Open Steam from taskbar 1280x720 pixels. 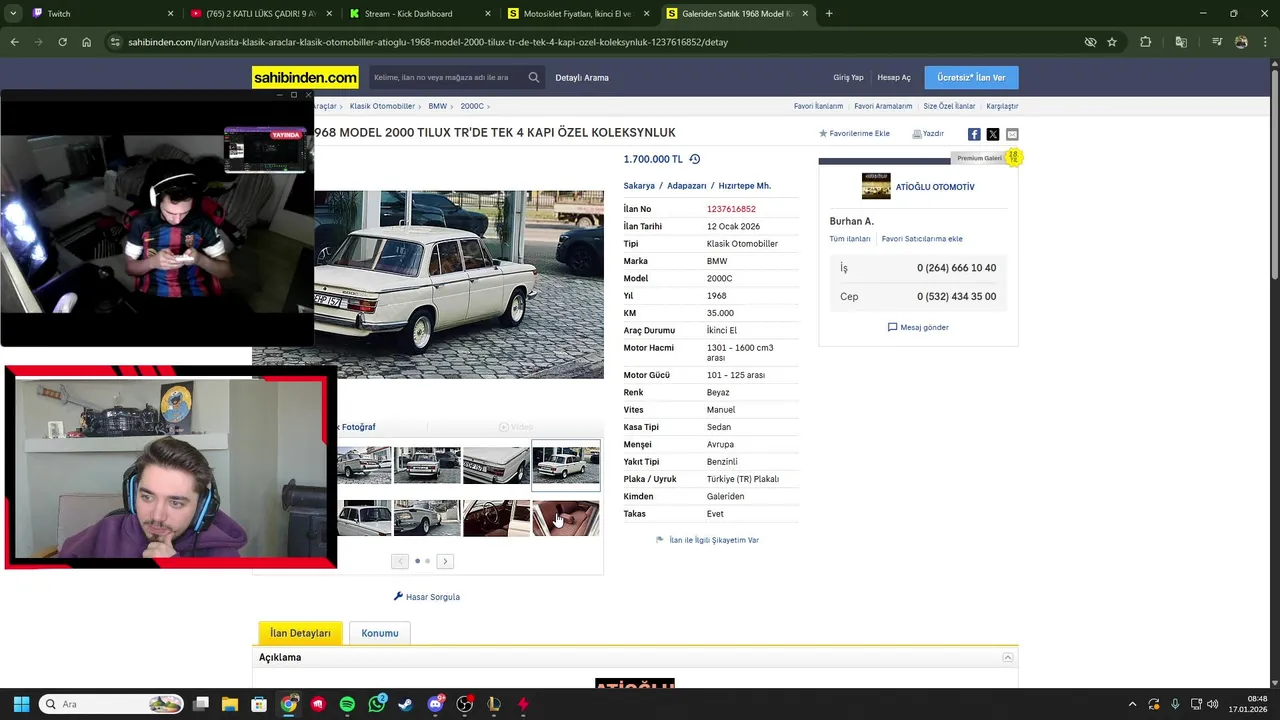[x=406, y=704]
